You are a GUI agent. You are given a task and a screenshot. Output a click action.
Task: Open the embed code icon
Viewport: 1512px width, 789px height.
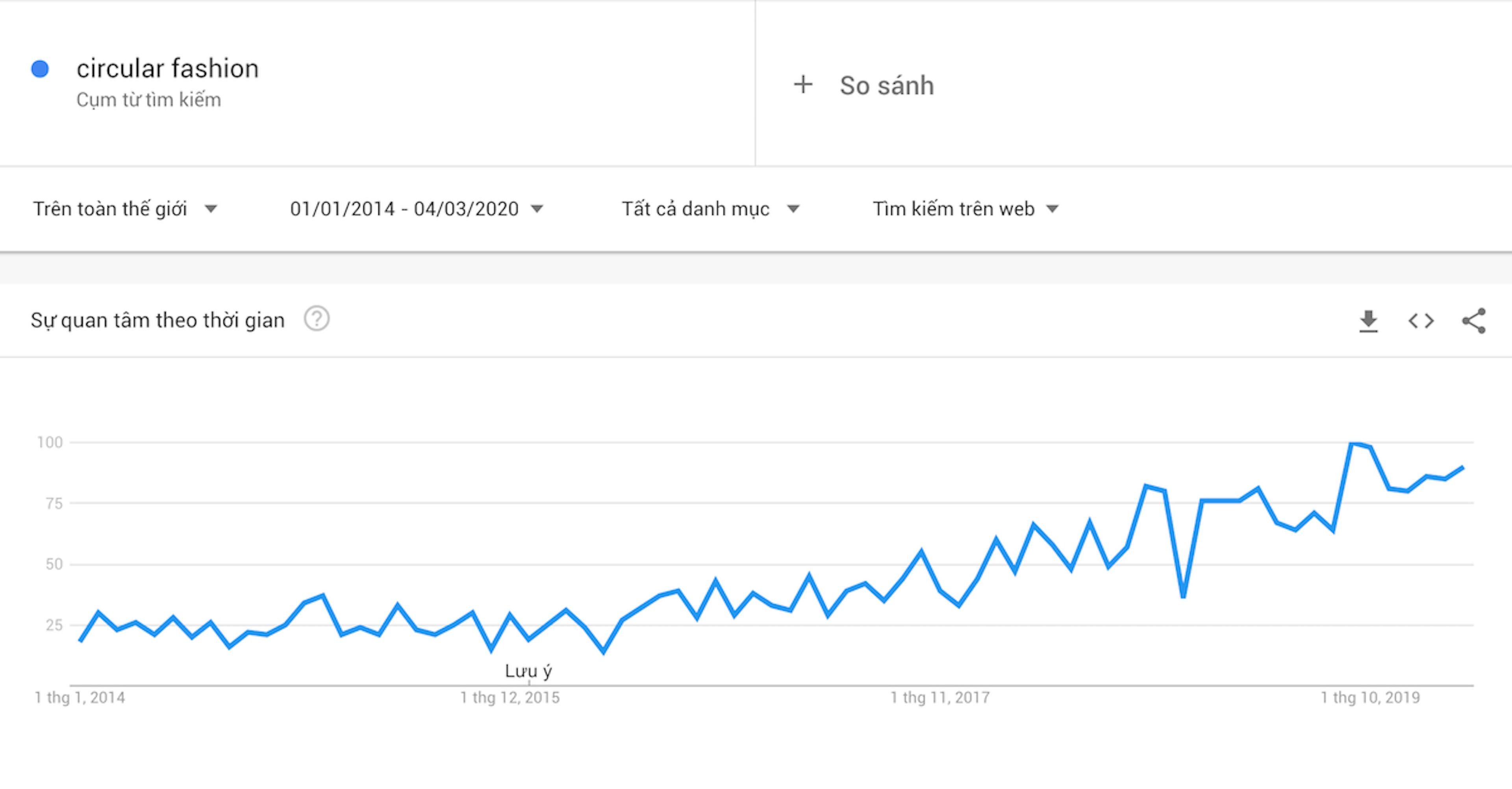click(1421, 321)
